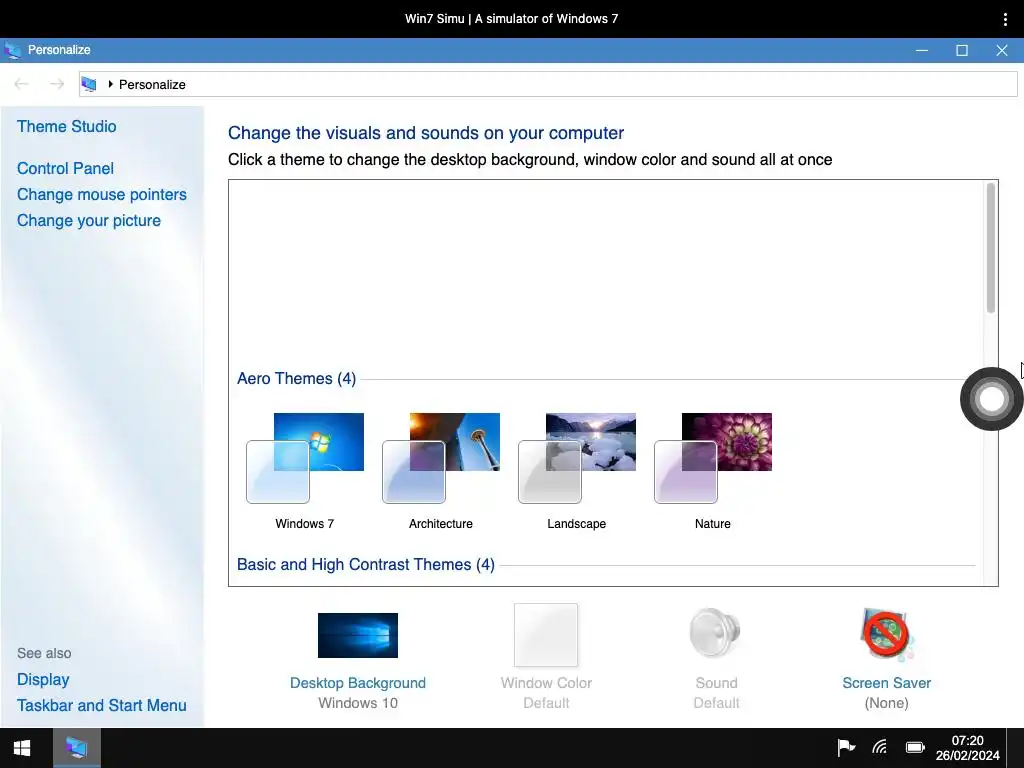This screenshot has height=768, width=1024.
Task: Click the Sound label text
Action: [x=716, y=682]
